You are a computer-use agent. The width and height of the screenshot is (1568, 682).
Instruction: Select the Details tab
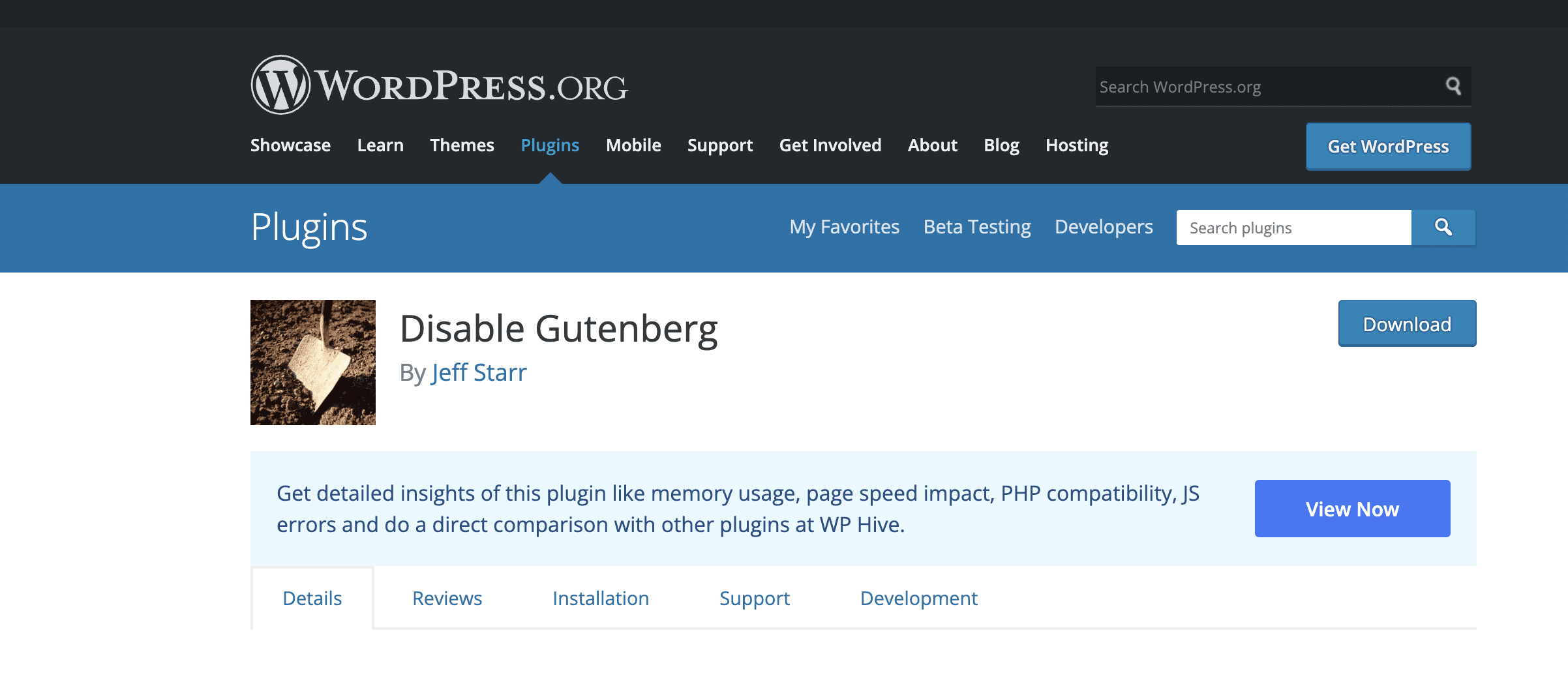(312, 598)
